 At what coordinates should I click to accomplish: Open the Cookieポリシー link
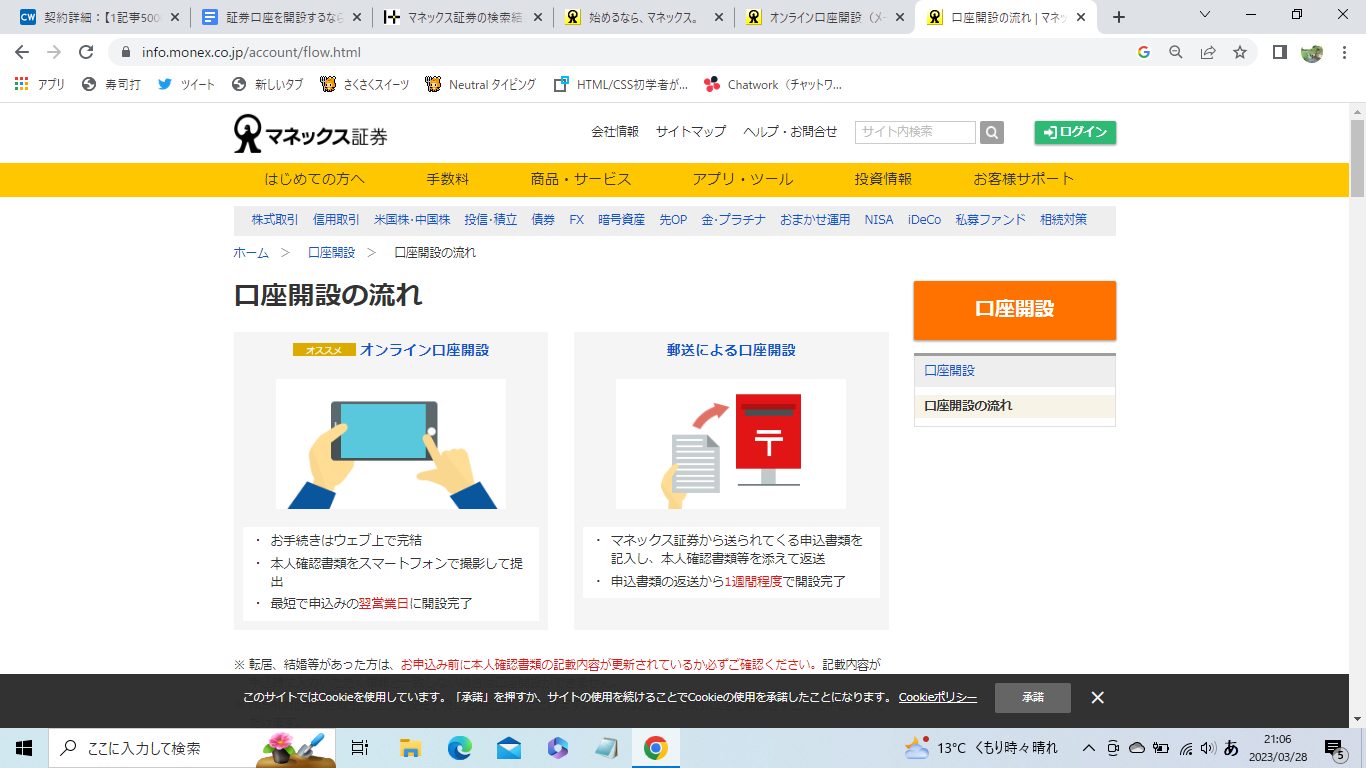[938, 698]
